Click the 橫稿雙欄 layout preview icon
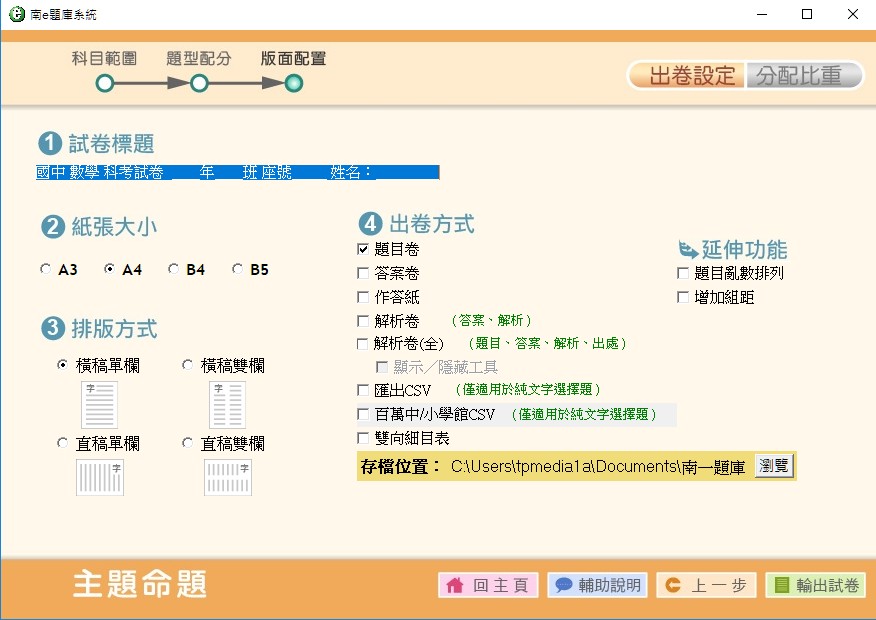The height and width of the screenshot is (620, 876). 227,405
